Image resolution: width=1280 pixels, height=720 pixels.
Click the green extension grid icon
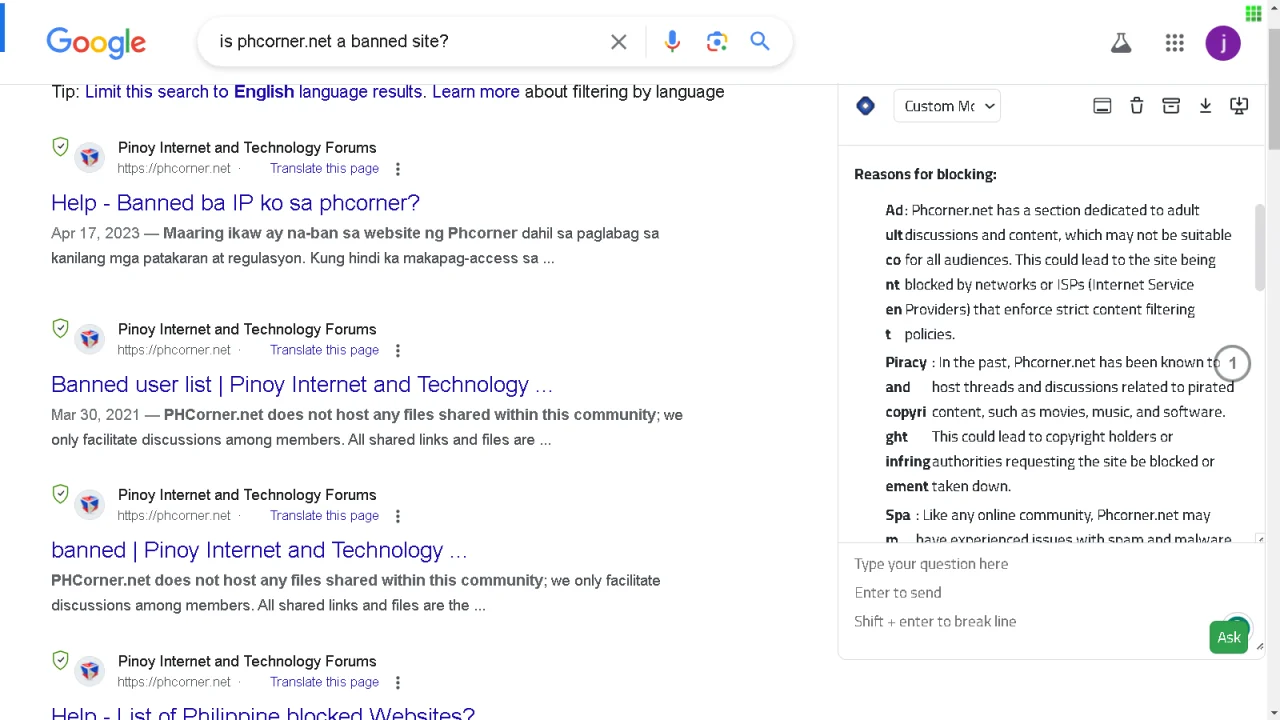1254,13
